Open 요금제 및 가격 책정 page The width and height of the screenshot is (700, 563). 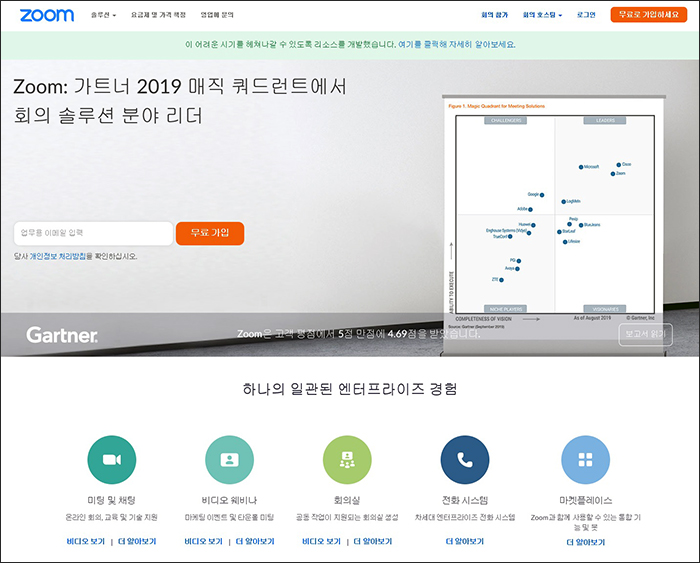coord(158,15)
